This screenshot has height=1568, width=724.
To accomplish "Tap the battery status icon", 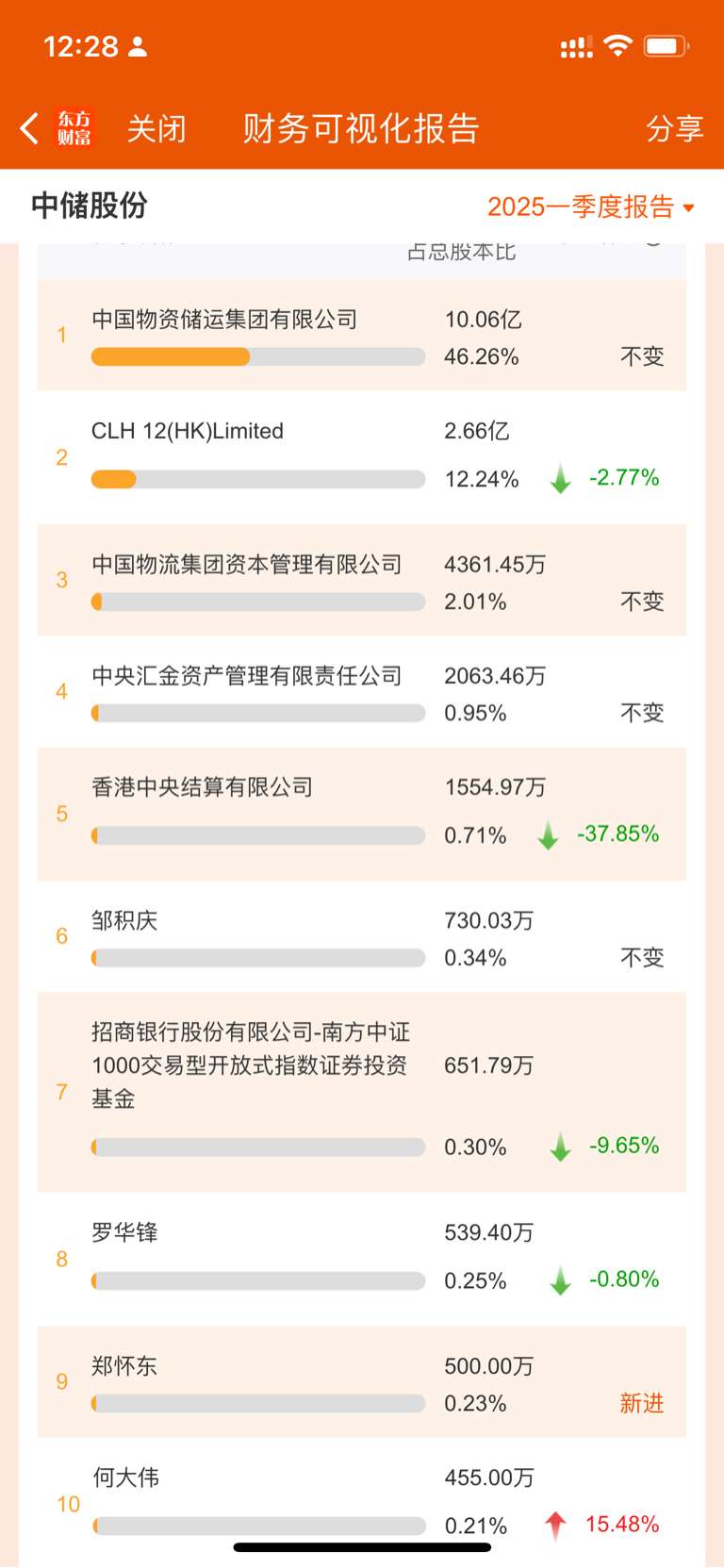I will tap(666, 46).
